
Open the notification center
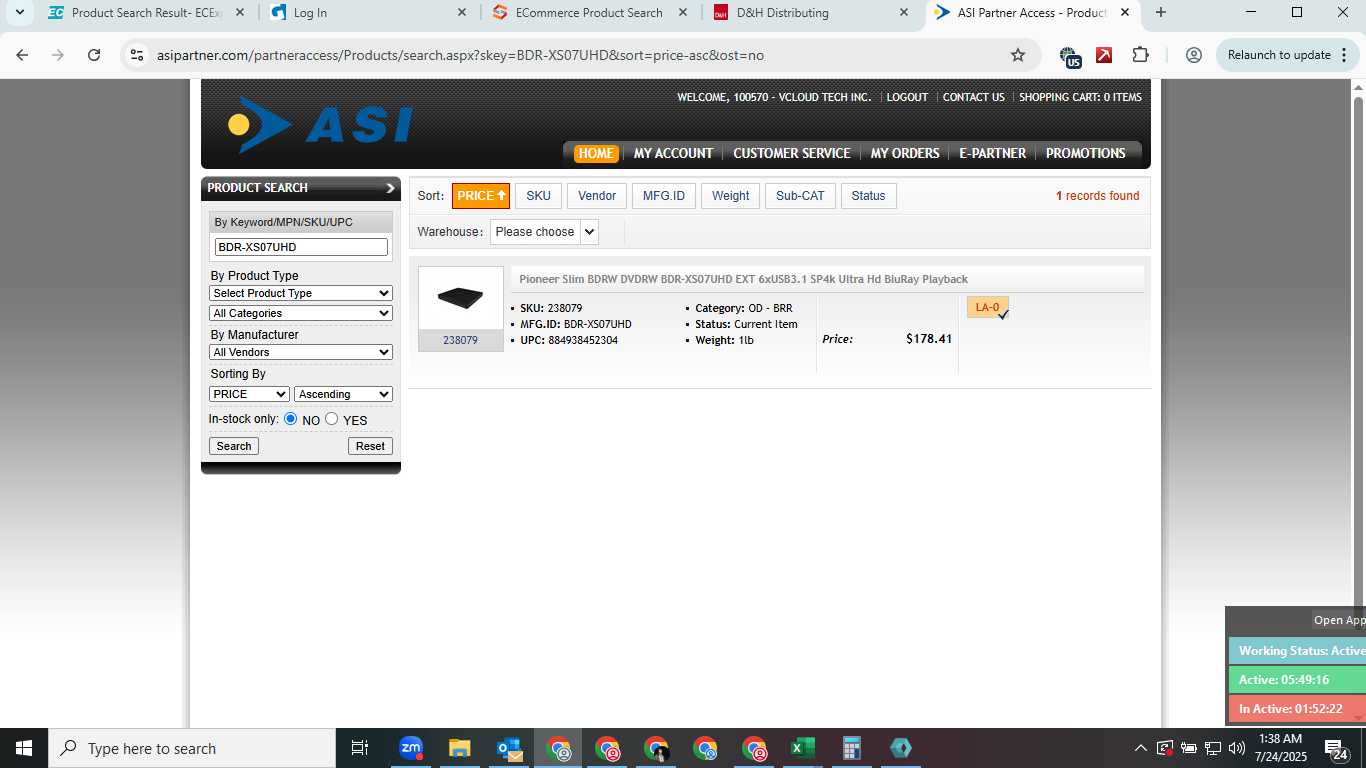click(x=1336, y=749)
